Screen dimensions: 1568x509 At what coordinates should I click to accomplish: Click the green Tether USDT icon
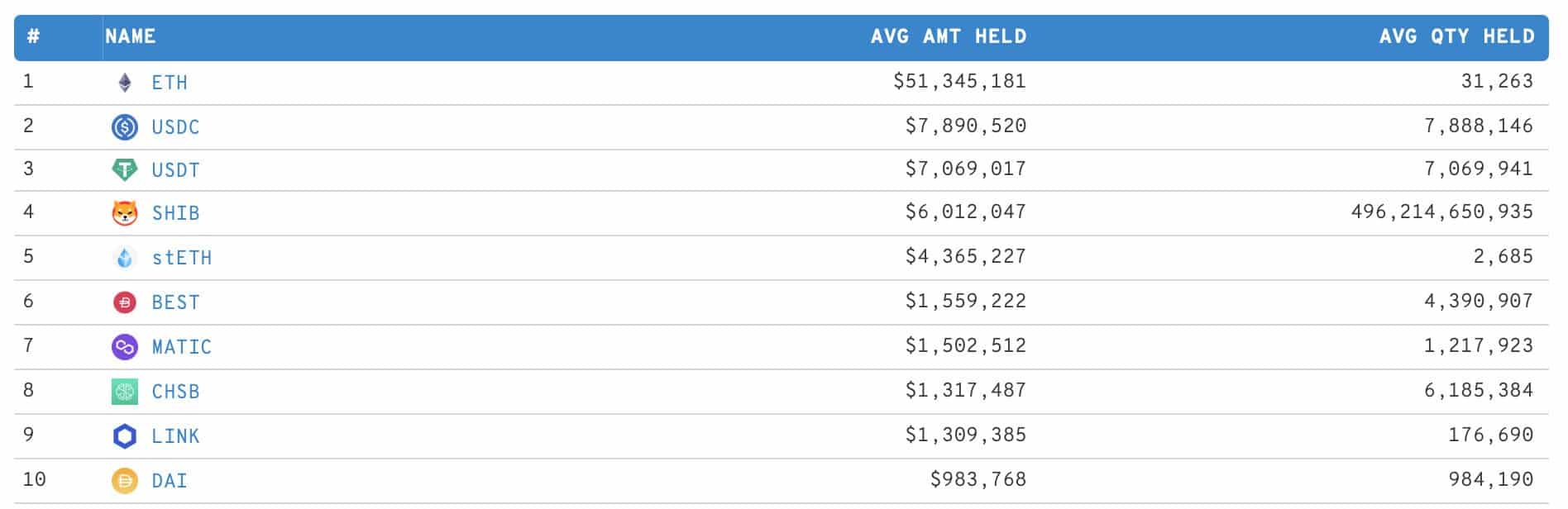point(125,170)
